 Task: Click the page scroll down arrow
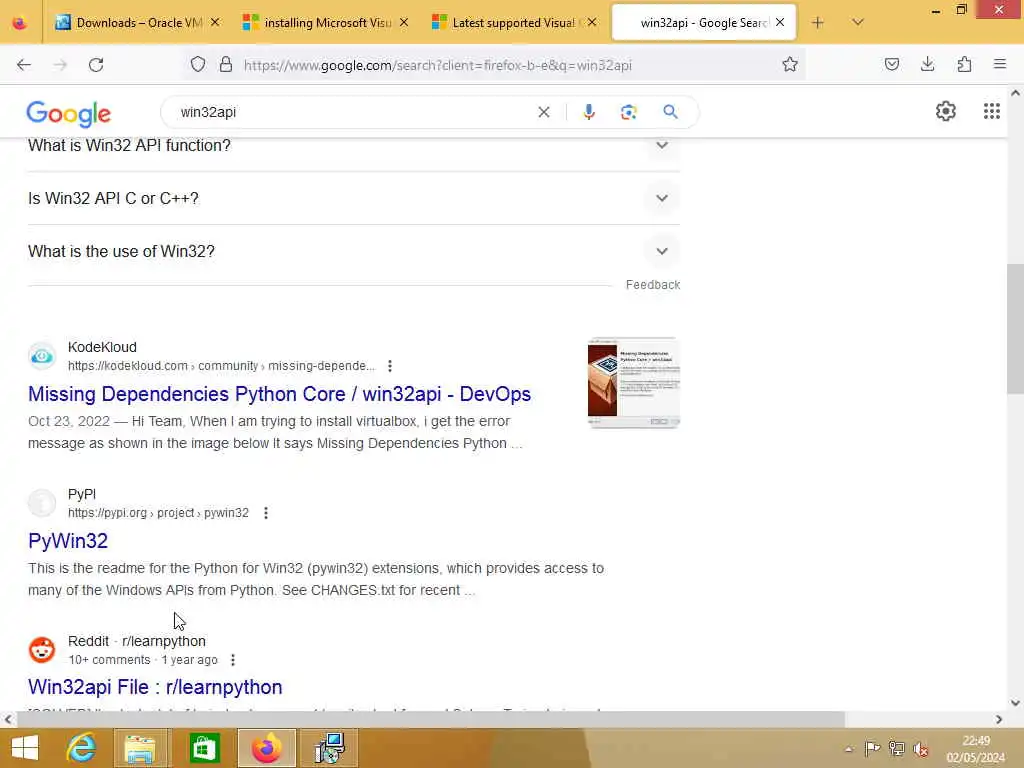click(x=1015, y=703)
